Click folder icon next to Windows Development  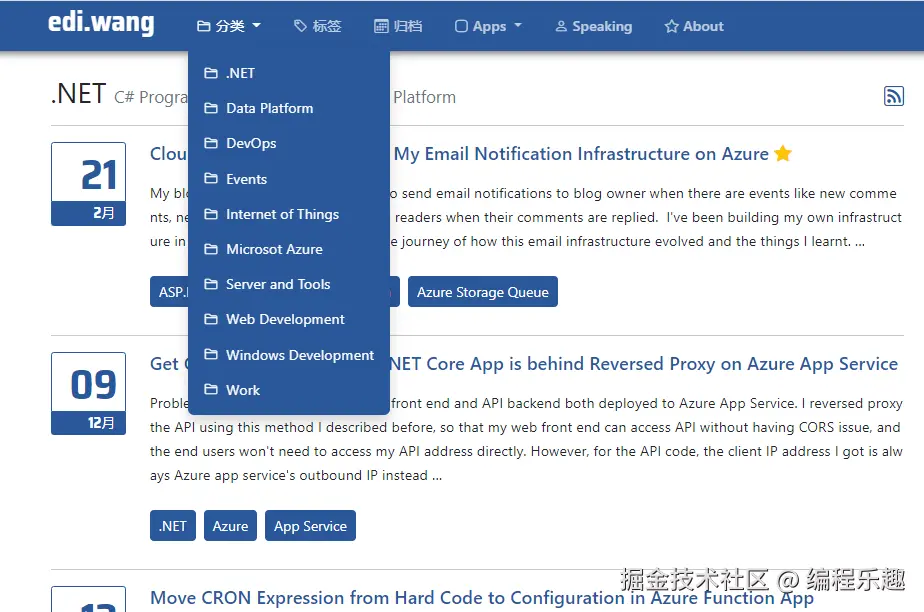coord(211,354)
